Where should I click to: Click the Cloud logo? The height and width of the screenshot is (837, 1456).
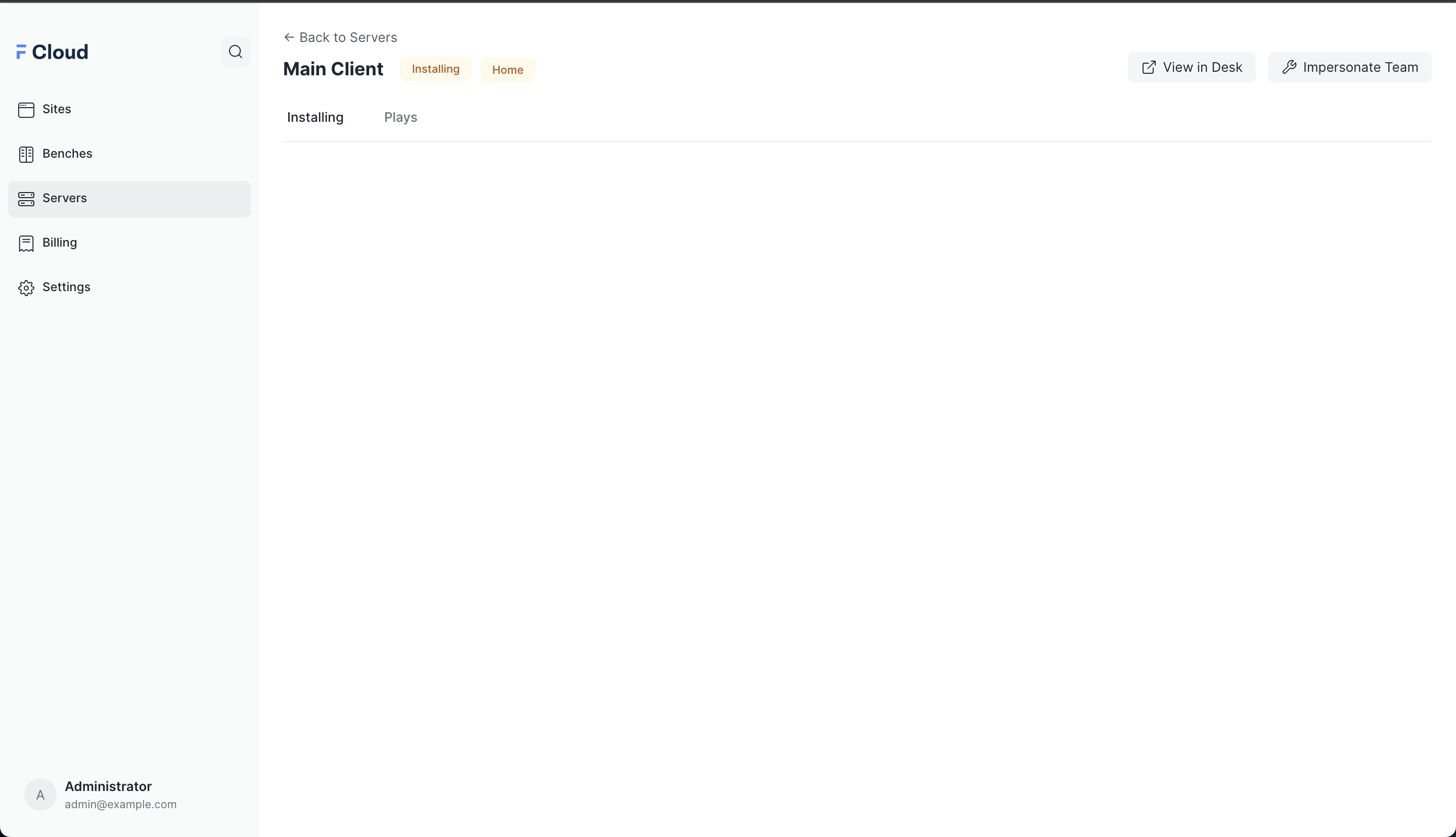[52, 53]
